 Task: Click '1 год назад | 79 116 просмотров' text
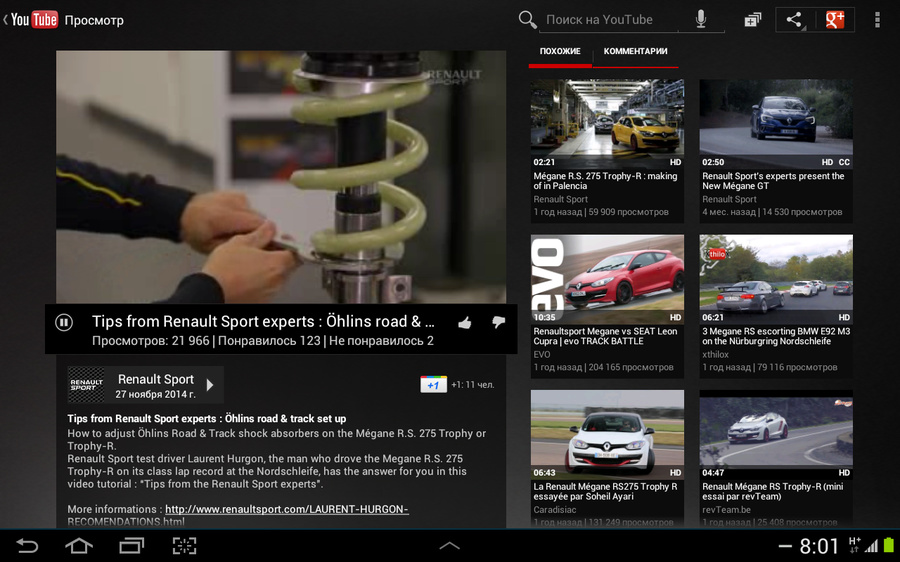[770, 367]
